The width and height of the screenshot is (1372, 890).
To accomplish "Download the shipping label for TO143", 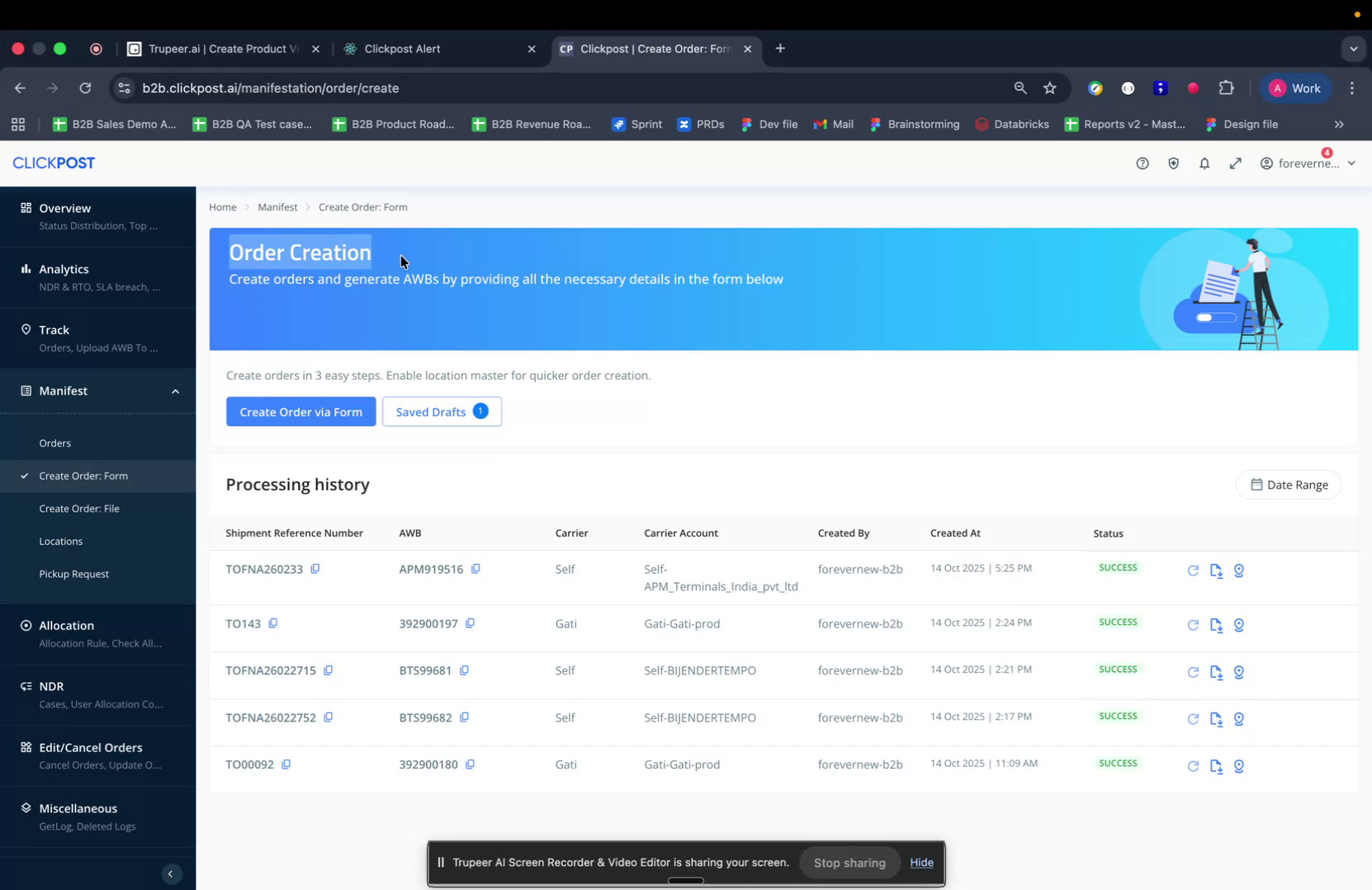I will coord(1216,625).
